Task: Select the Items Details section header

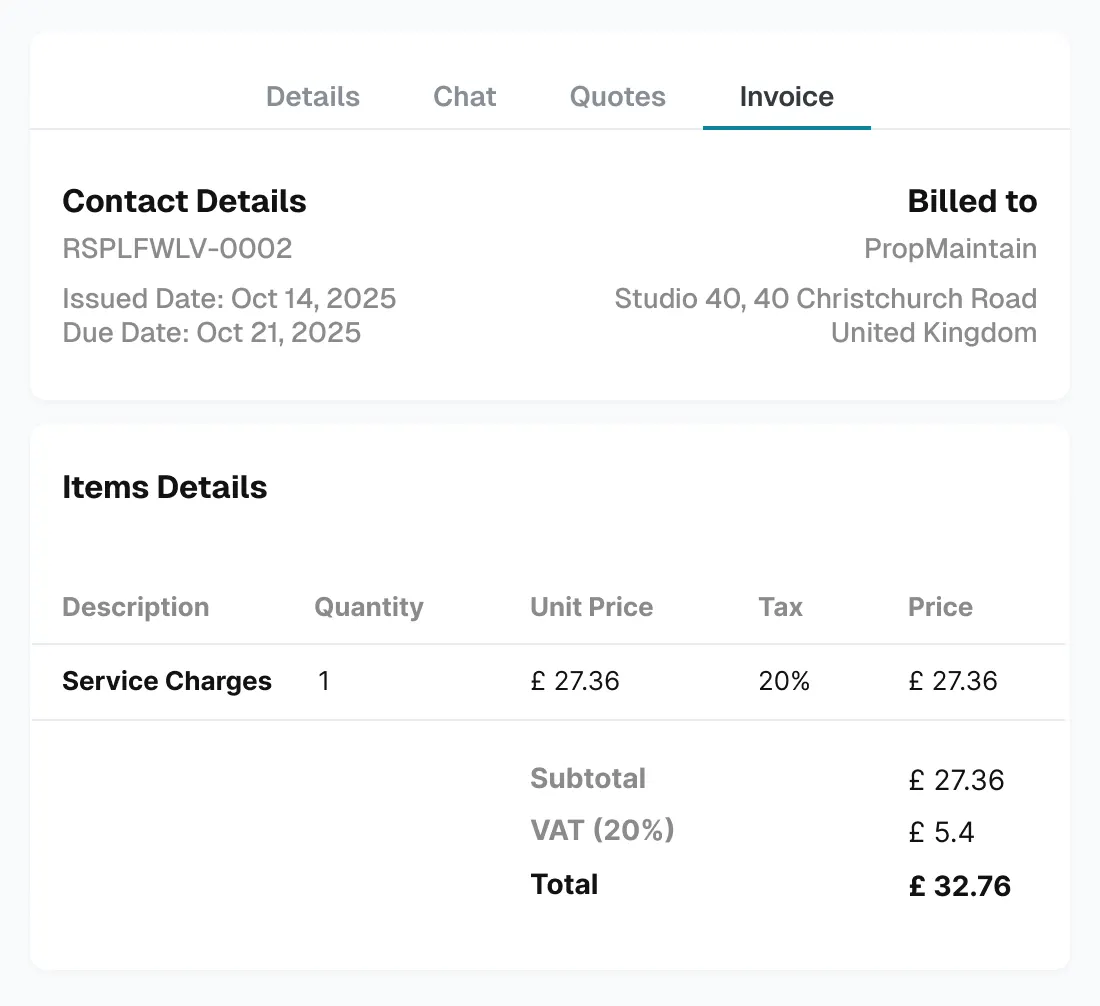Action: [x=165, y=487]
